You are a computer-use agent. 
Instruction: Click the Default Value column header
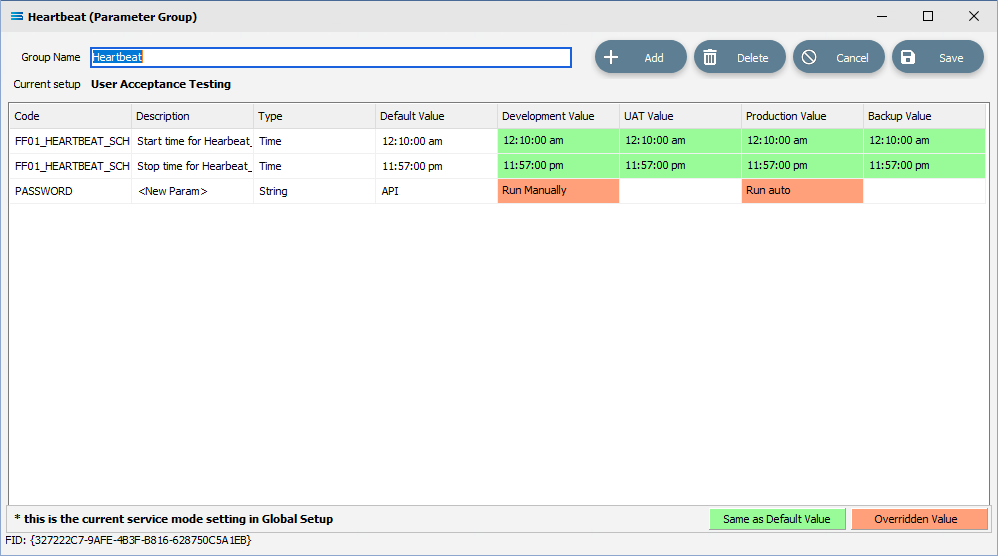click(x=436, y=116)
